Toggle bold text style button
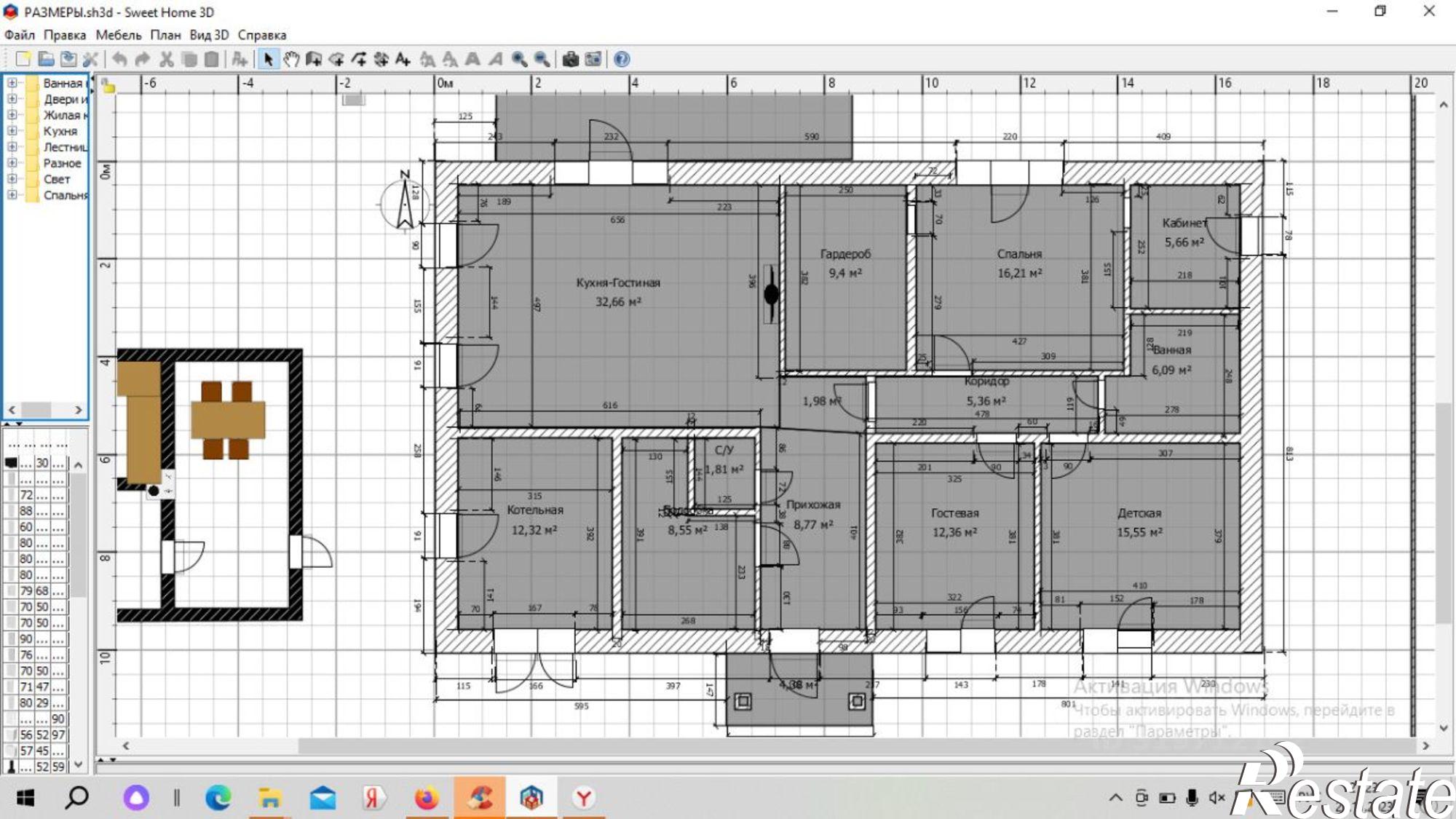Screen dimensions: 1456x819 pos(472,59)
